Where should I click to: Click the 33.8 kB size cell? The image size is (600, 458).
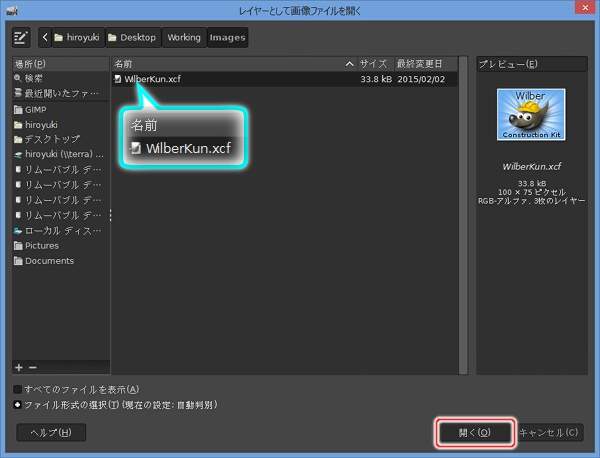tap(376, 79)
